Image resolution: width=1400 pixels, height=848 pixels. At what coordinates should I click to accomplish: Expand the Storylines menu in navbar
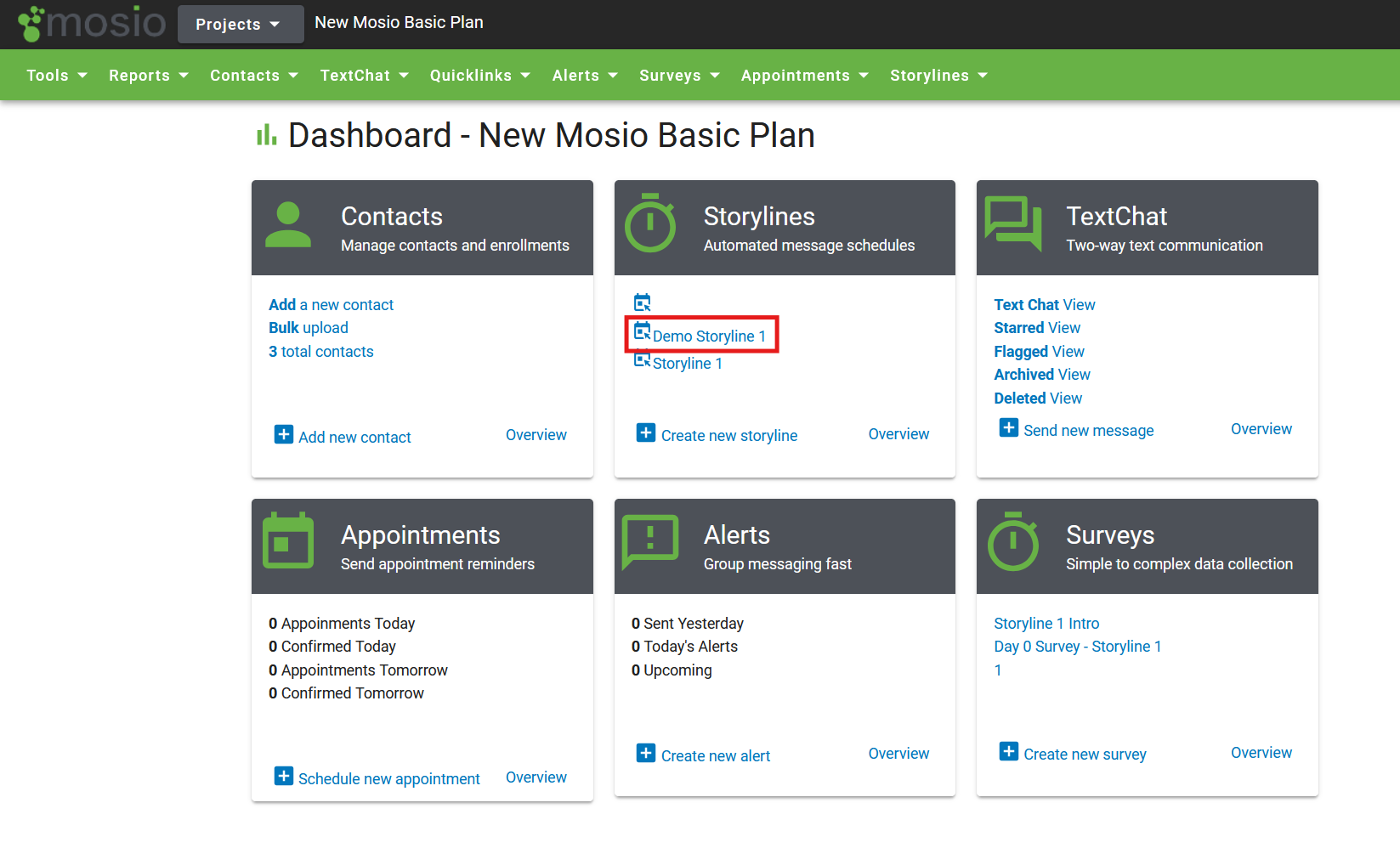pos(939,76)
